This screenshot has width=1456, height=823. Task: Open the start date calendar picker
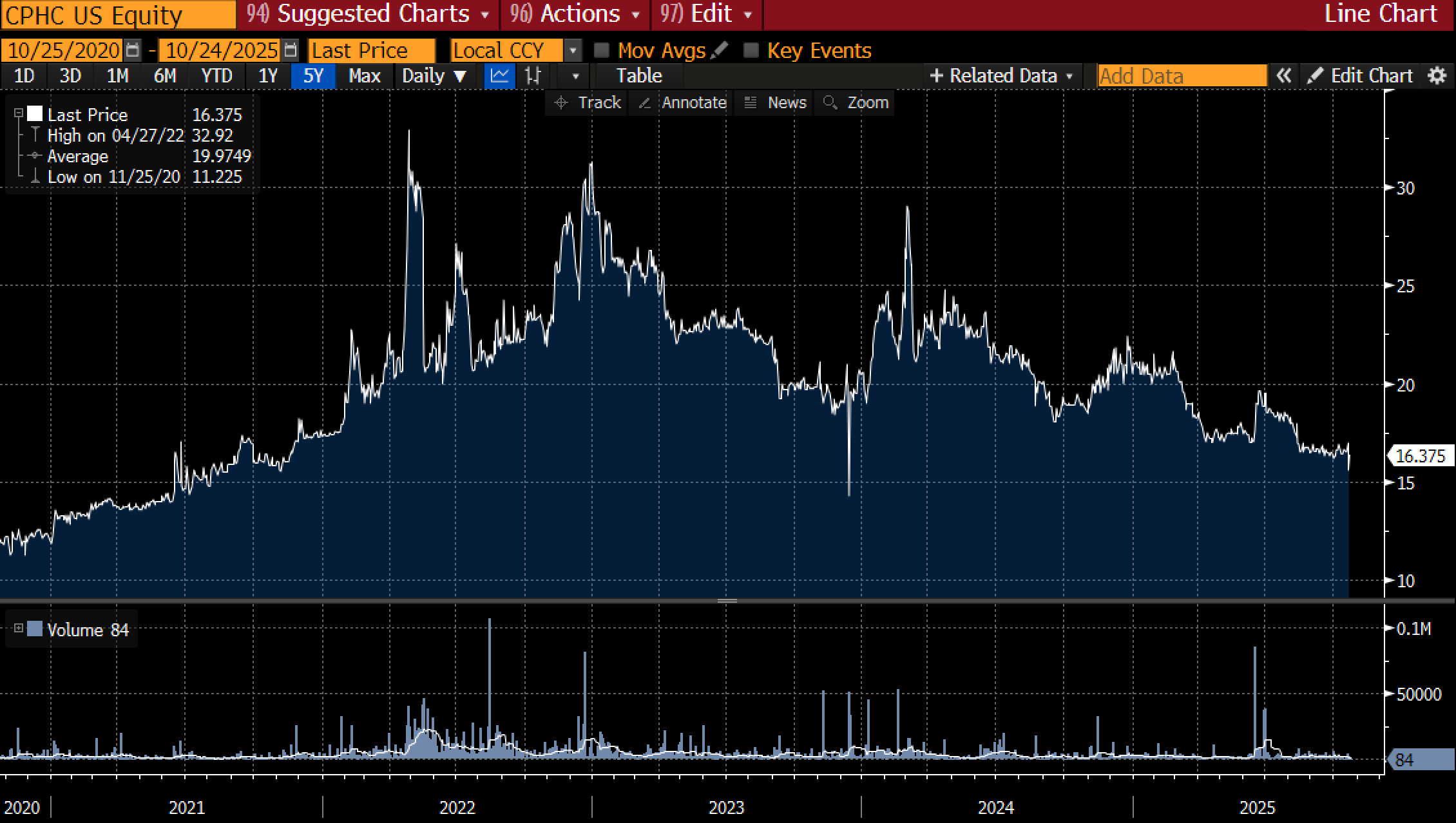click(x=132, y=50)
